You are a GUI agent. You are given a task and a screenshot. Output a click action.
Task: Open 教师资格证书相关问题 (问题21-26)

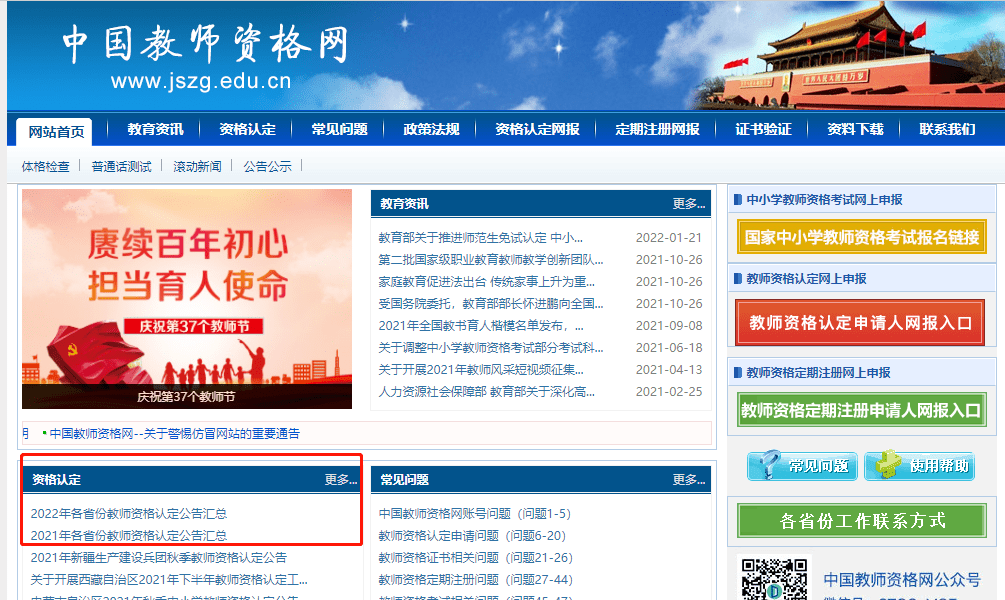475,558
